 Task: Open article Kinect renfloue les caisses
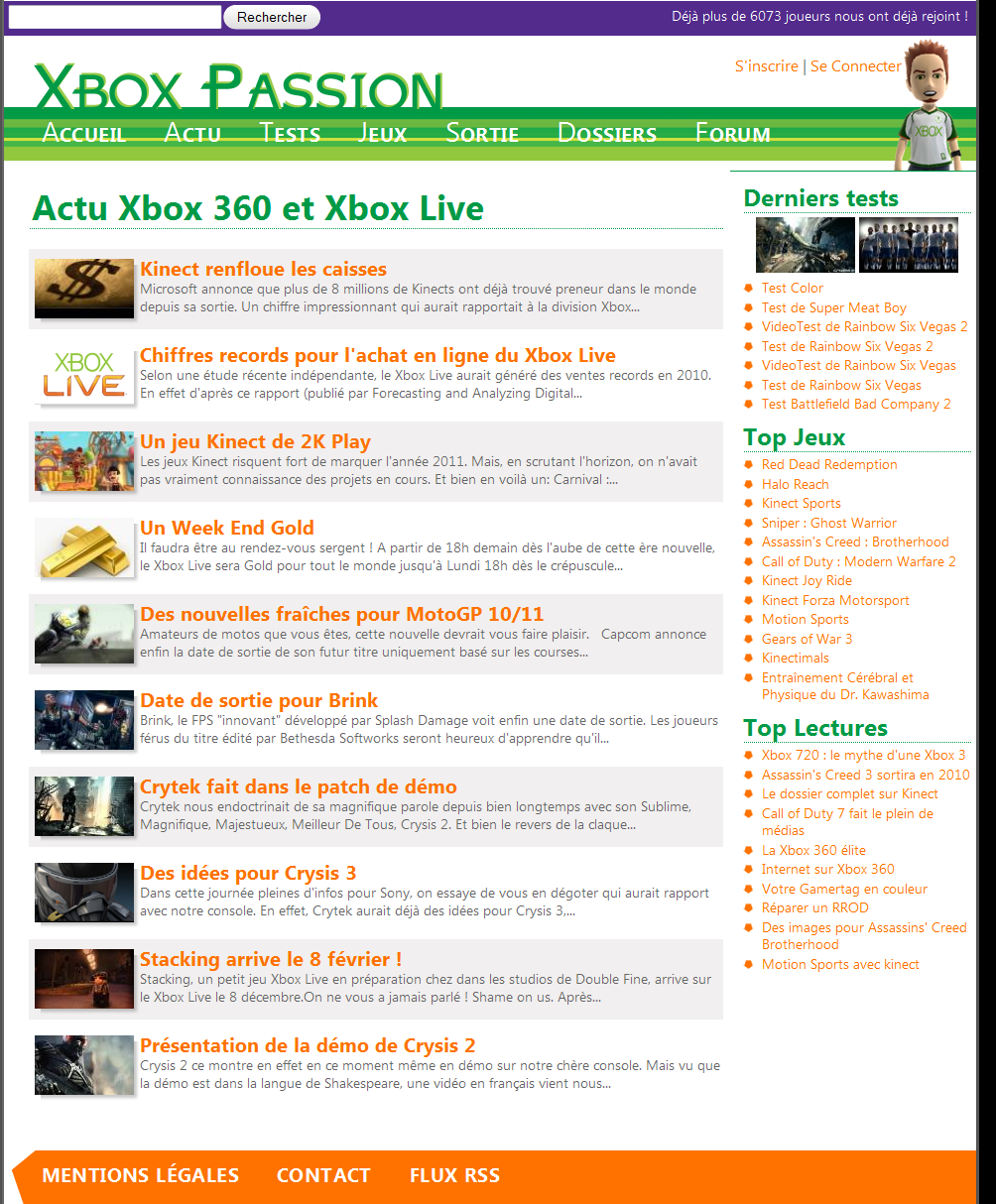(263, 269)
